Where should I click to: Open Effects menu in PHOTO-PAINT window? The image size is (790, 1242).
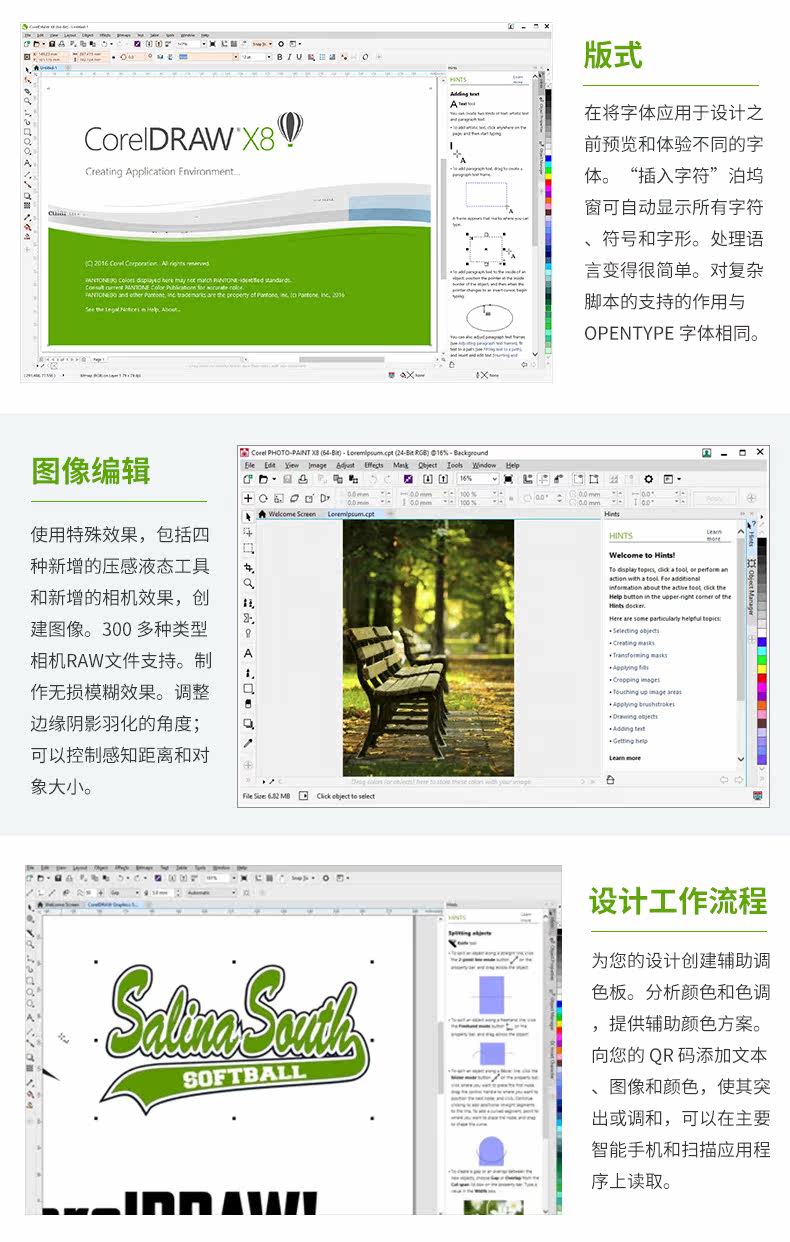pos(374,465)
